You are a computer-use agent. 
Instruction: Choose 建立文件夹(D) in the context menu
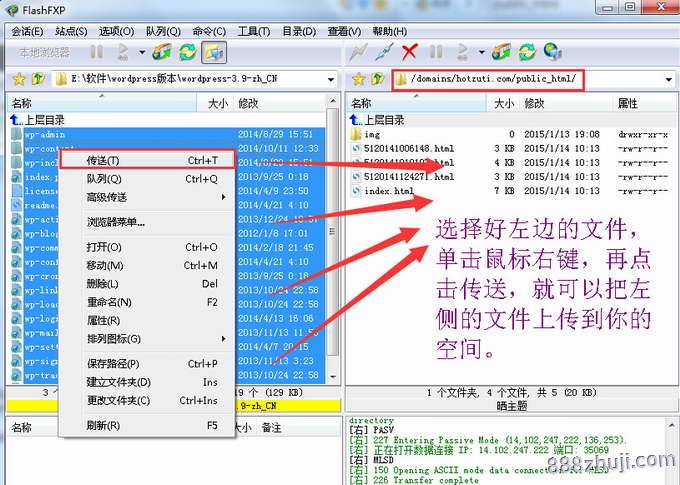[147, 382]
